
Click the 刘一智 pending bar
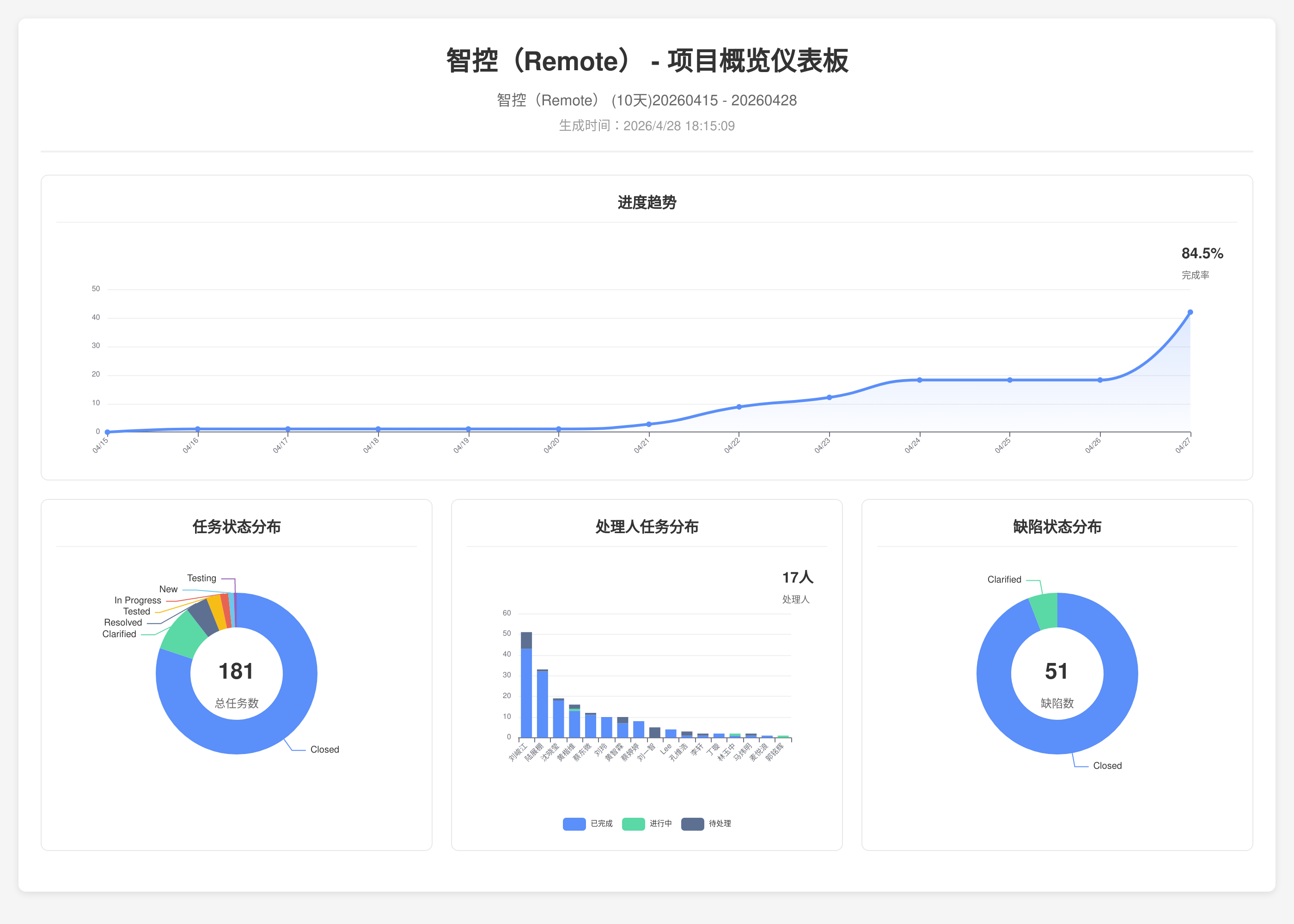pos(655,733)
